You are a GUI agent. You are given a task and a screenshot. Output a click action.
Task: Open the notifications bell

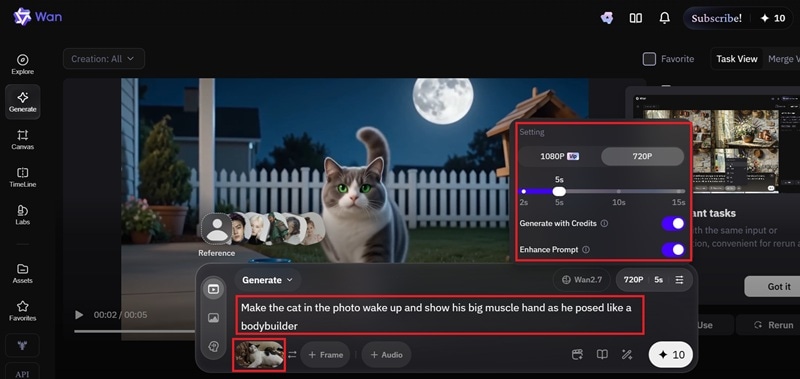664,18
